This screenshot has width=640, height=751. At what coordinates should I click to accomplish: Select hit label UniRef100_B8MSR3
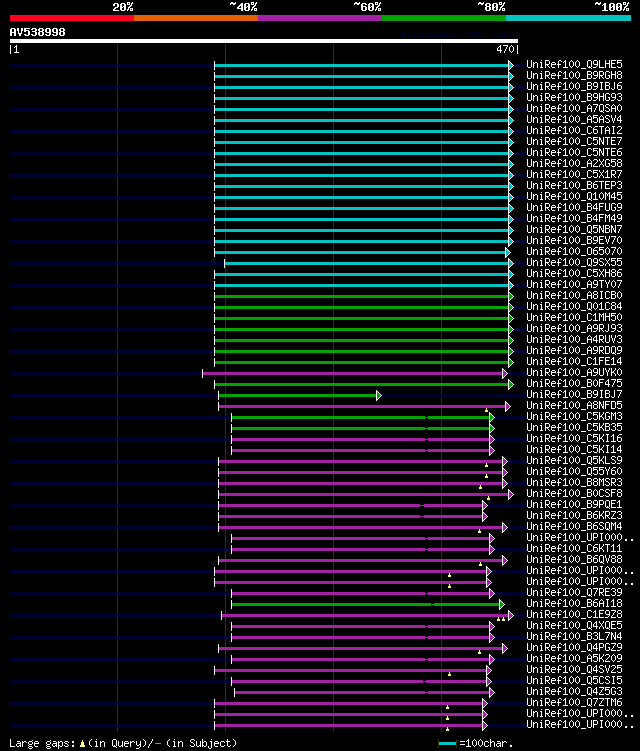574,483
